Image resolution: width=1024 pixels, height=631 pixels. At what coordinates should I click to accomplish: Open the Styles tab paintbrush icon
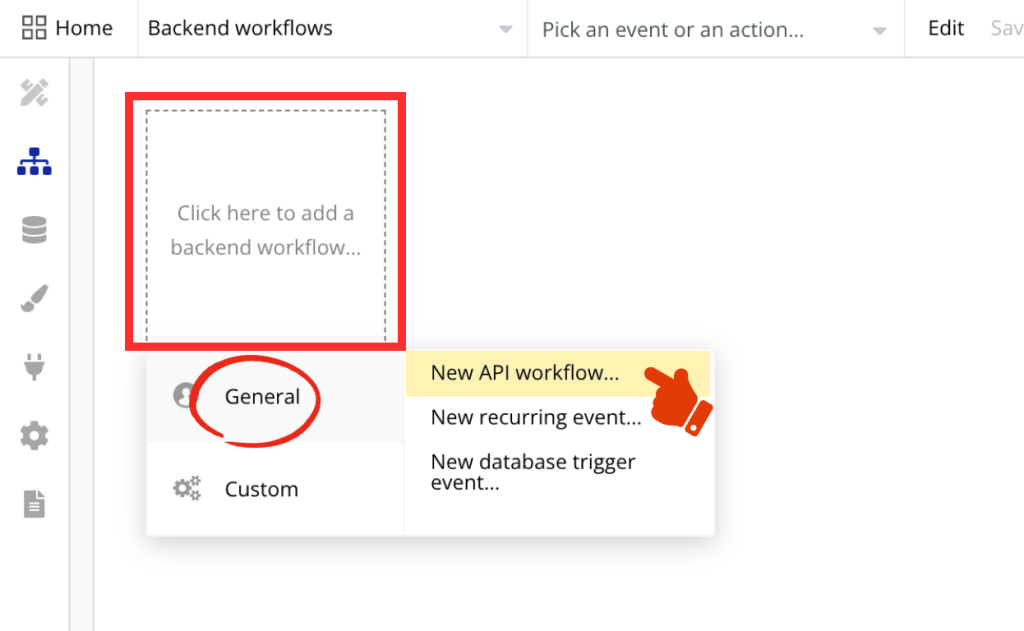34,299
